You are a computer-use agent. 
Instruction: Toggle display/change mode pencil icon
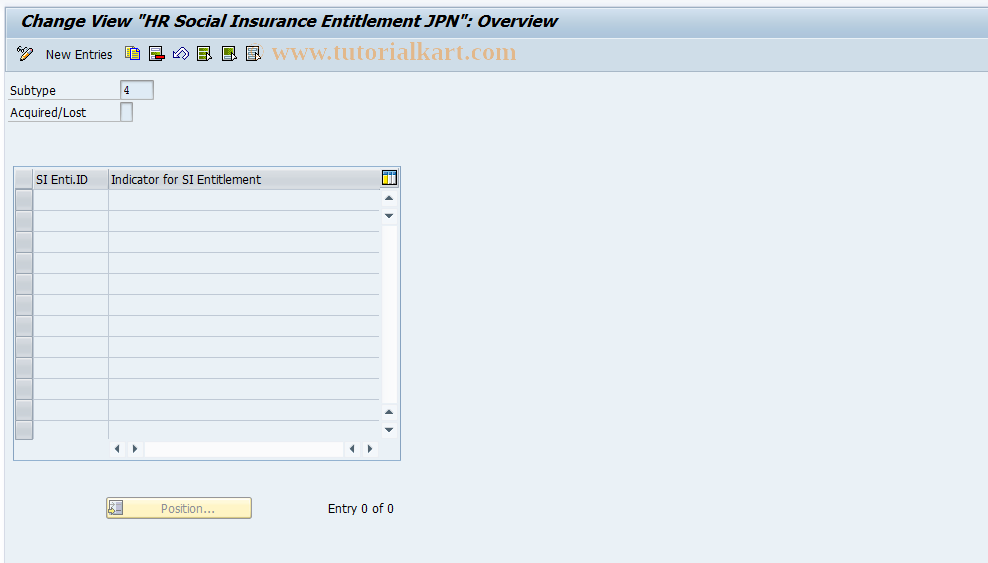click(x=25, y=54)
